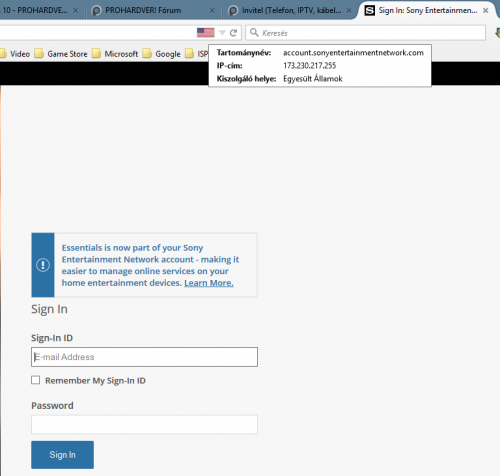Click the E-mail Address input field
Screen dimensions: 500x476
click(144, 357)
